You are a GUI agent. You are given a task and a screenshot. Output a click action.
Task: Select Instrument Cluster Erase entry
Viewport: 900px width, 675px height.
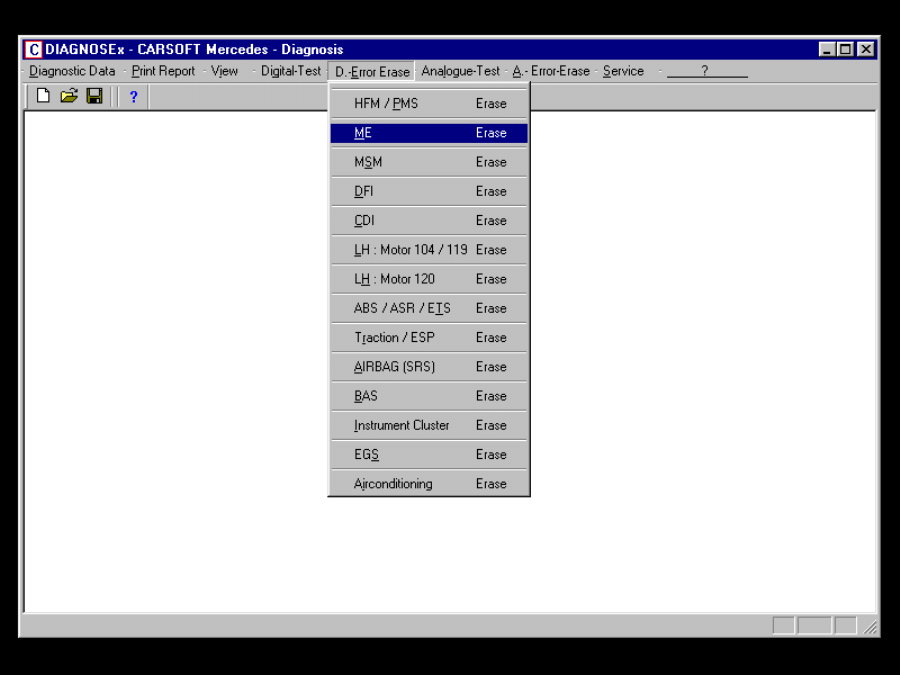click(x=429, y=425)
